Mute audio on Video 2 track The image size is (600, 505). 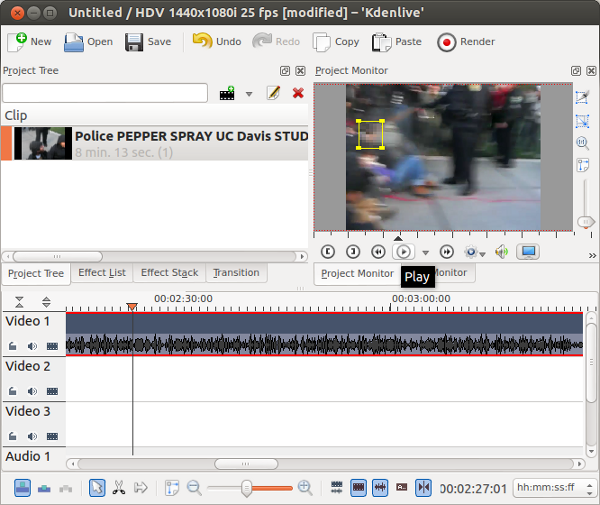pos(32,391)
